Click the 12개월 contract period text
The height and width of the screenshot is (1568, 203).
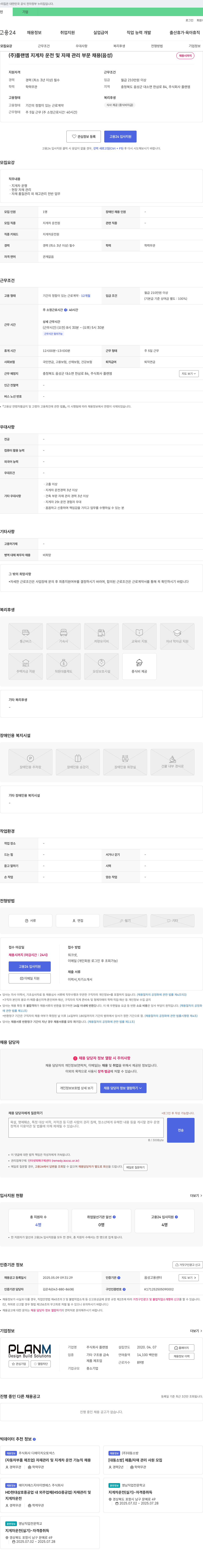[86, 296]
